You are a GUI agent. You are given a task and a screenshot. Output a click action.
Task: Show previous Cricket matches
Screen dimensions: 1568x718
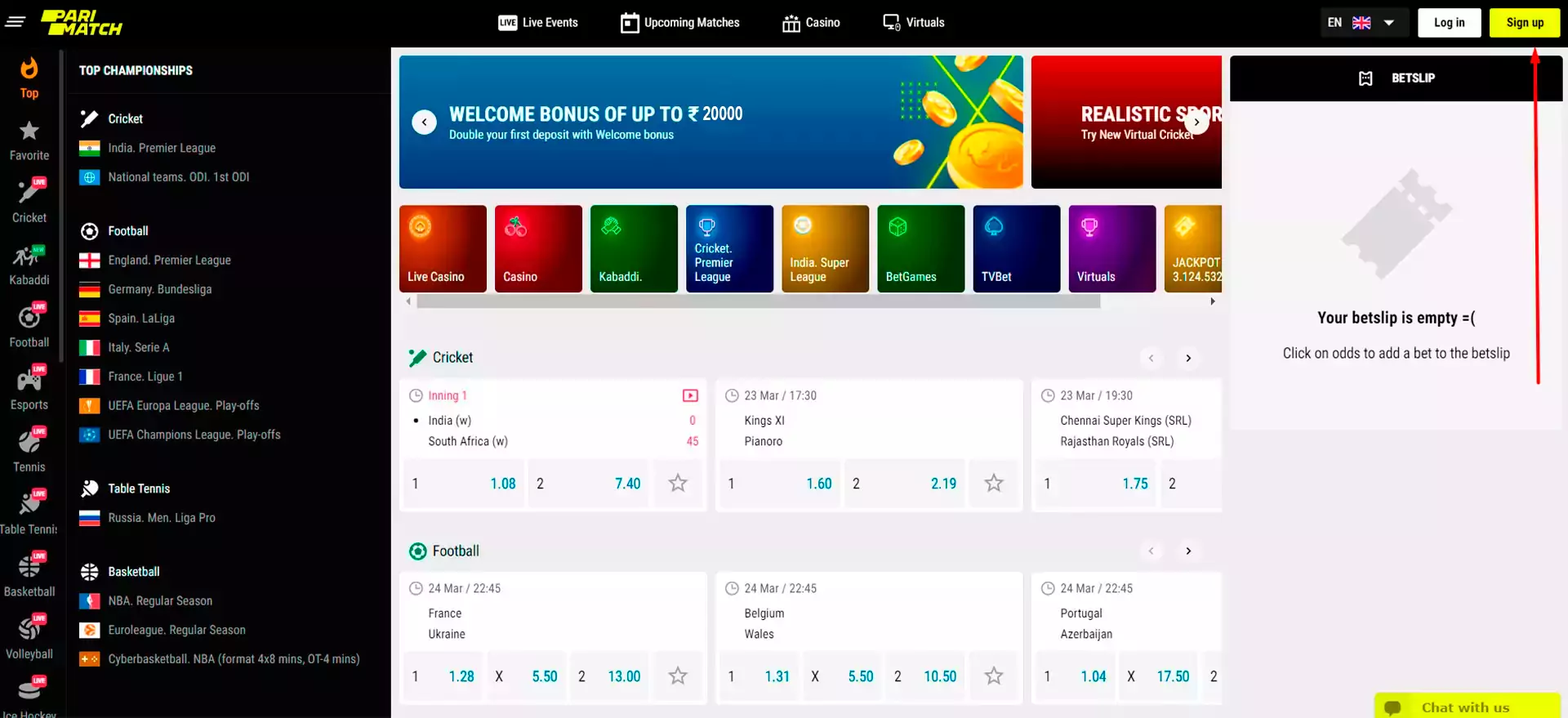click(1151, 358)
